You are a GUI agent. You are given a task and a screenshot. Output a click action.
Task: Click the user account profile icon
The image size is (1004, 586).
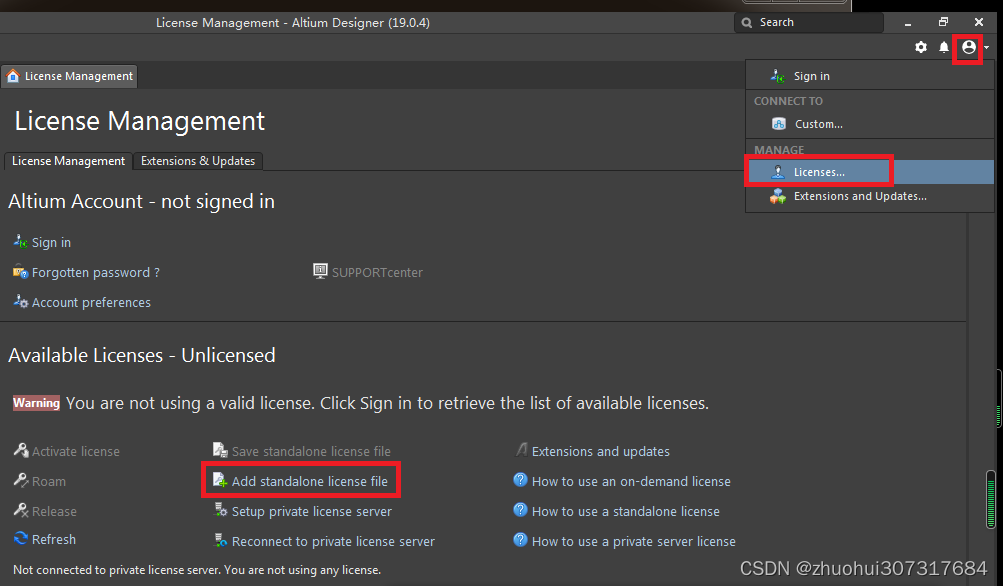[968, 47]
